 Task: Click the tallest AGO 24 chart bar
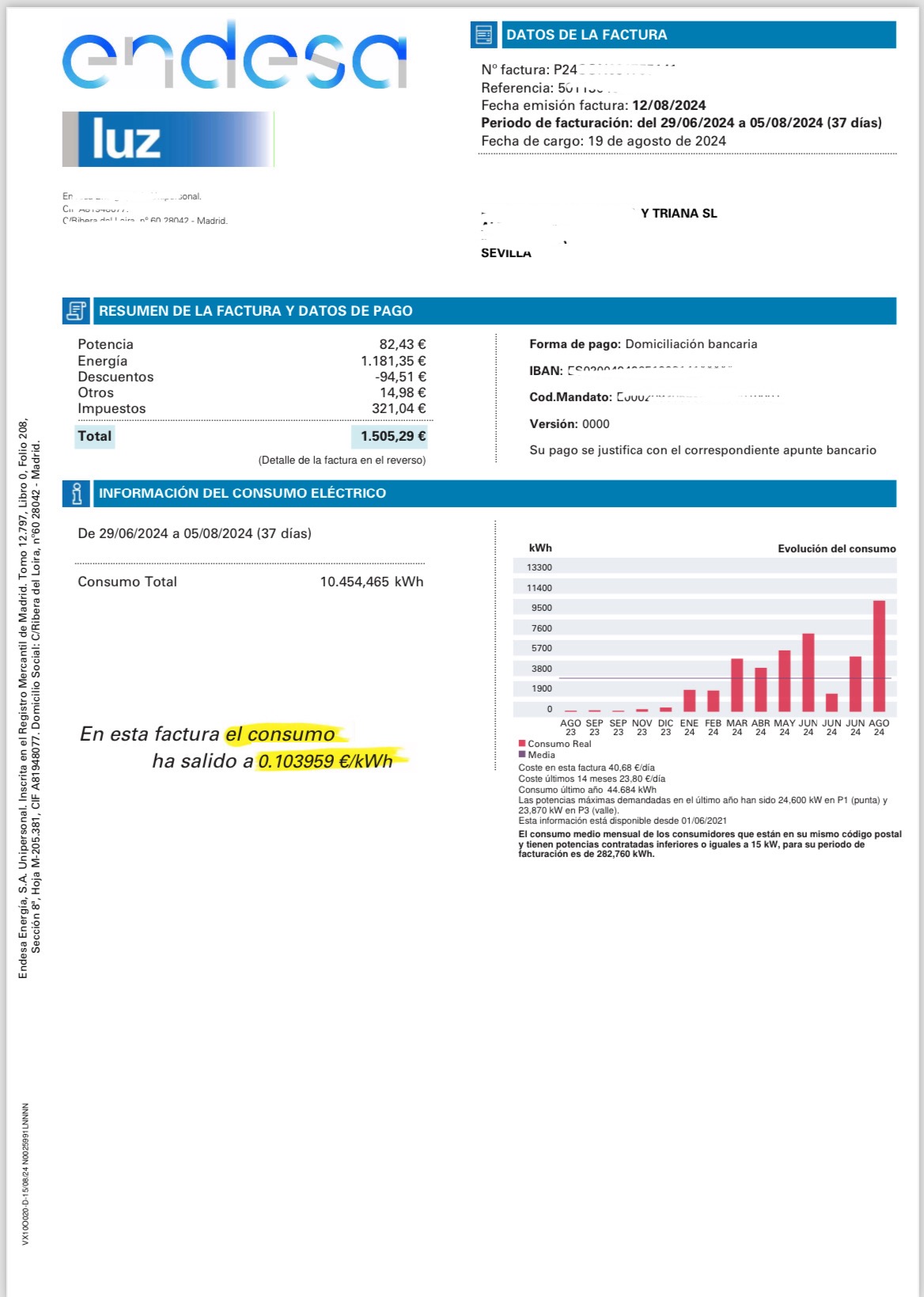[x=879, y=656]
